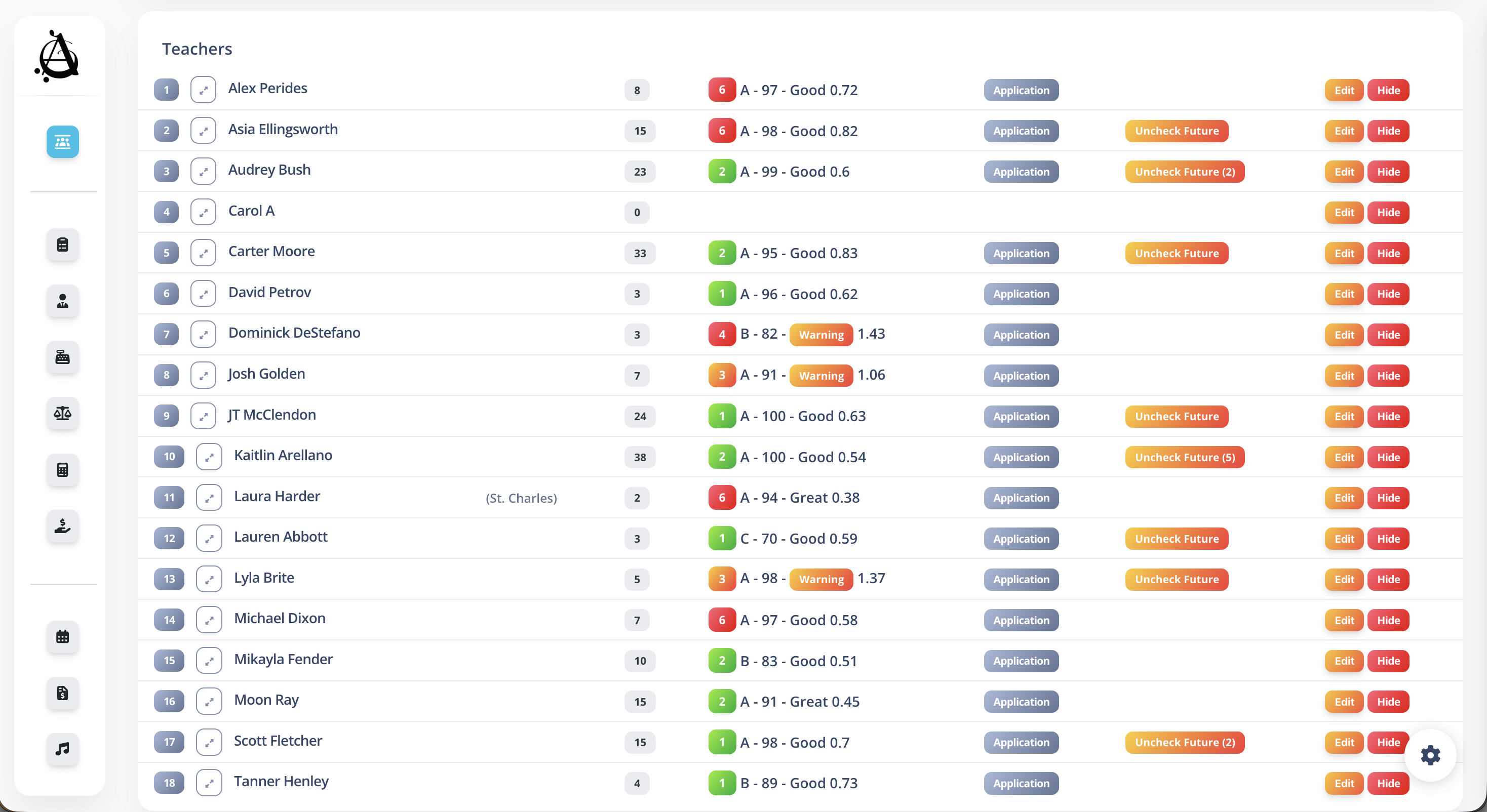Click grade text C - 70 - Good 0.59
1487x812 pixels.
click(x=798, y=539)
